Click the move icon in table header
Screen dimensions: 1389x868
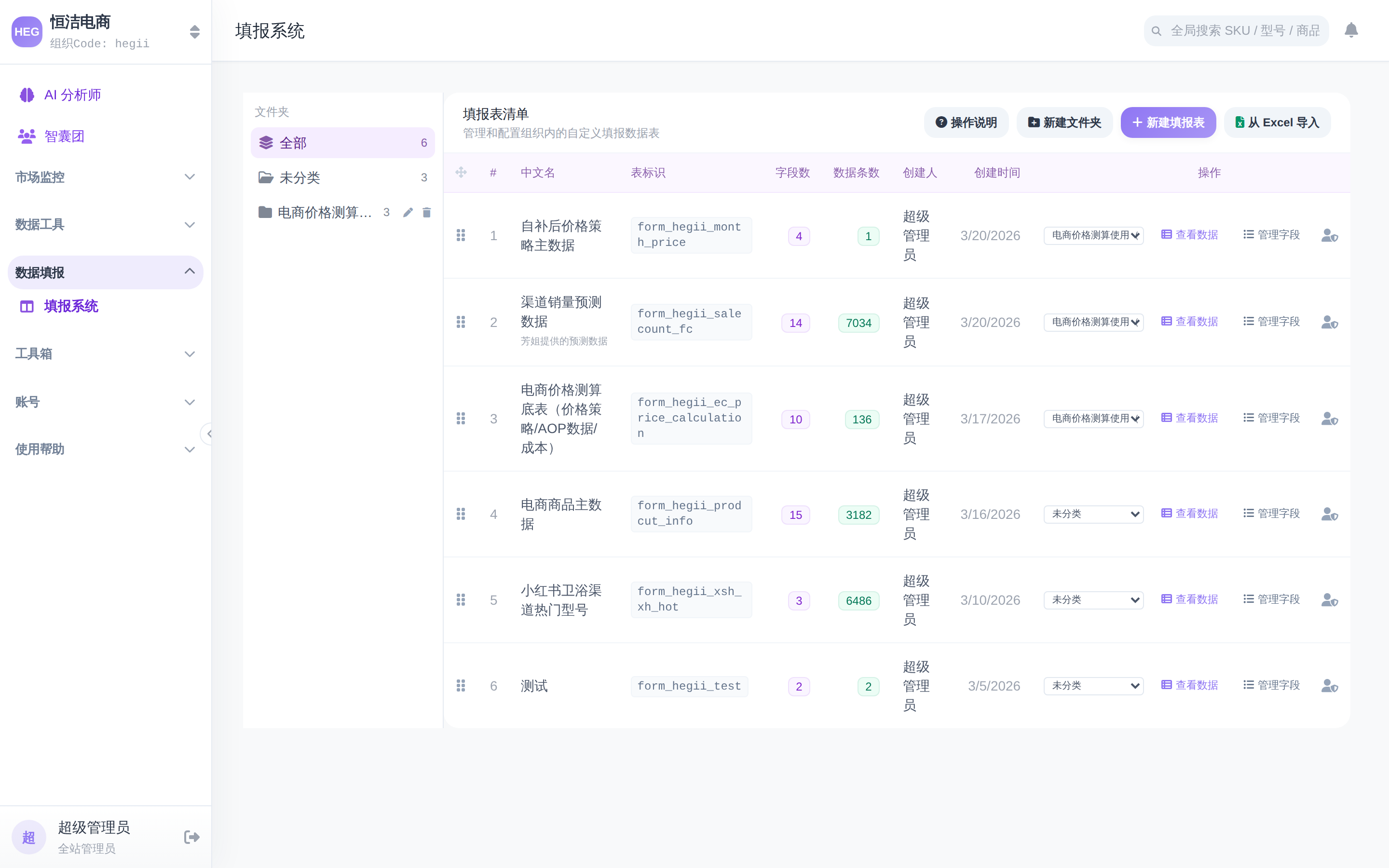[x=461, y=172]
